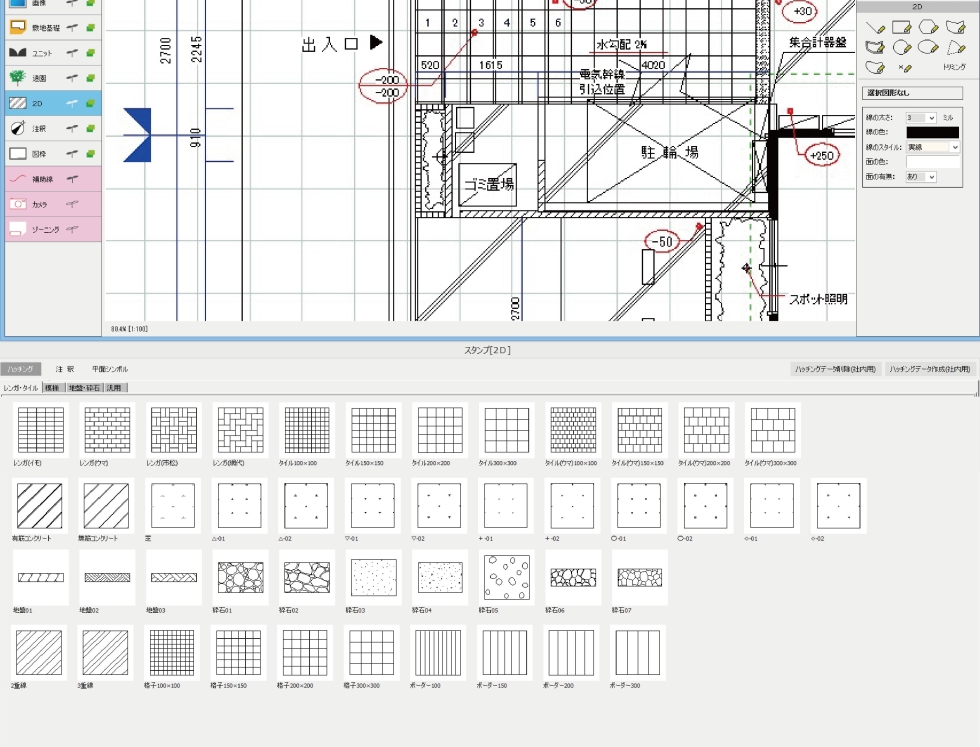Open the 線のスタイル dropdown

point(954,147)
